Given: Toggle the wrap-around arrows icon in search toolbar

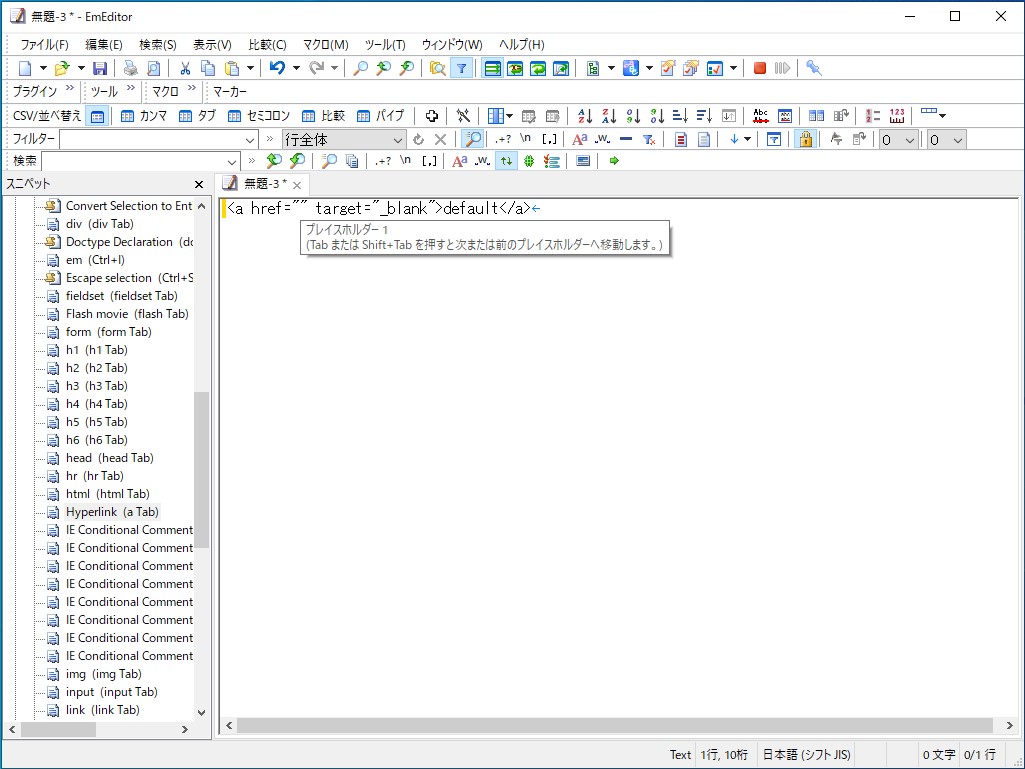Looking at the screenshot, I should pos(507,161).
